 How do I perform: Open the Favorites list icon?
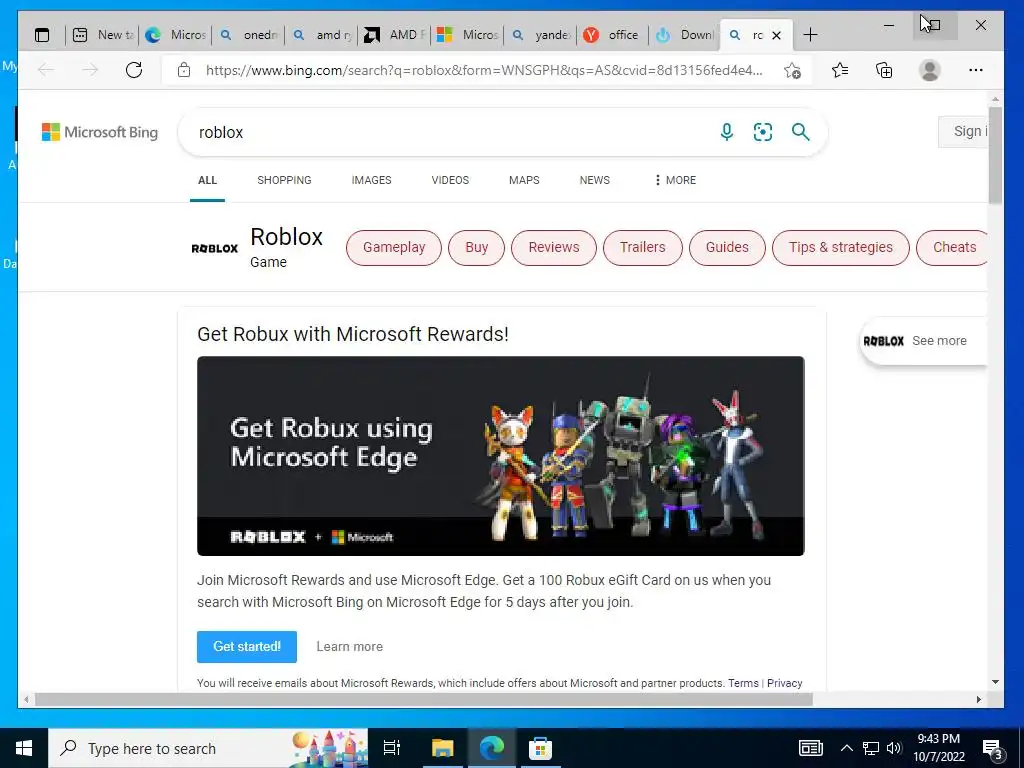(x=840, y=70)
